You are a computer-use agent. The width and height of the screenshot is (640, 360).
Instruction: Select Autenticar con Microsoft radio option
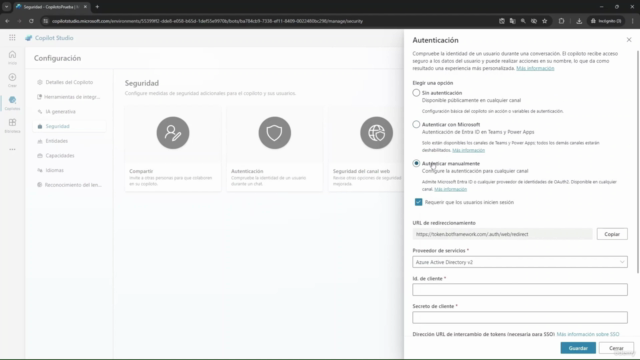tap(416, 124)
